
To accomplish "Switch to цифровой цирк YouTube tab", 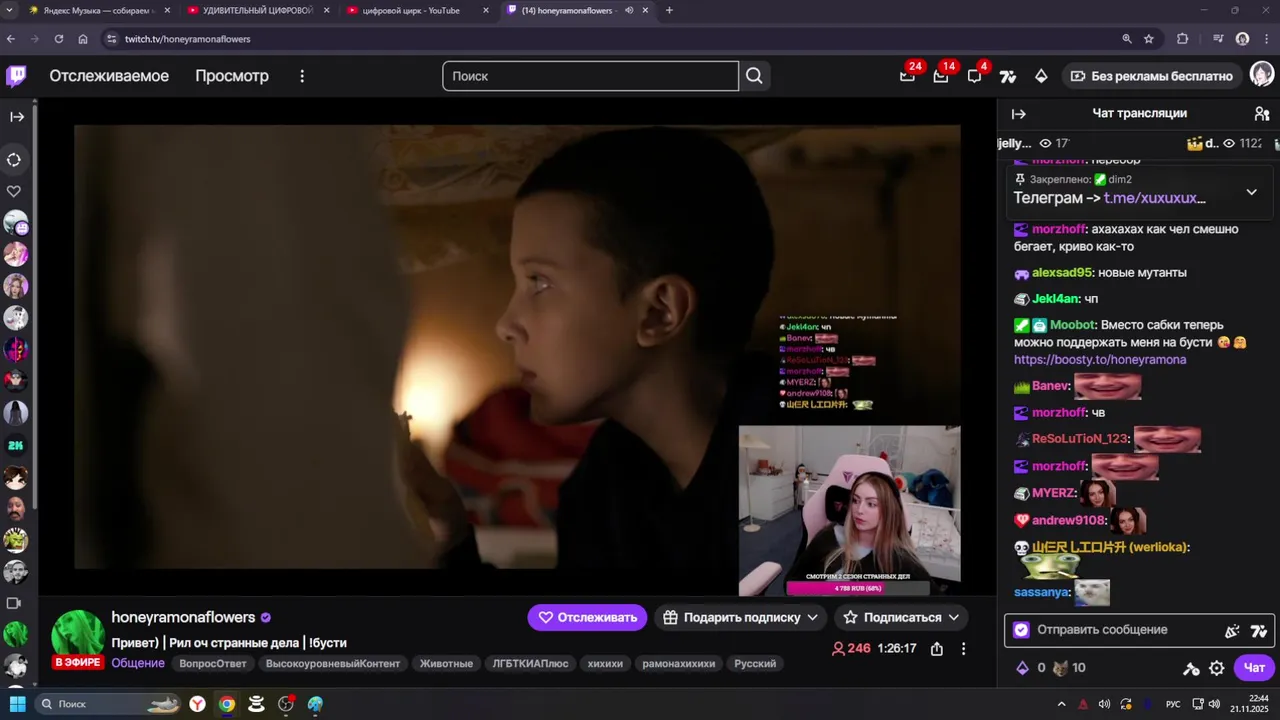I will (417, 10).
